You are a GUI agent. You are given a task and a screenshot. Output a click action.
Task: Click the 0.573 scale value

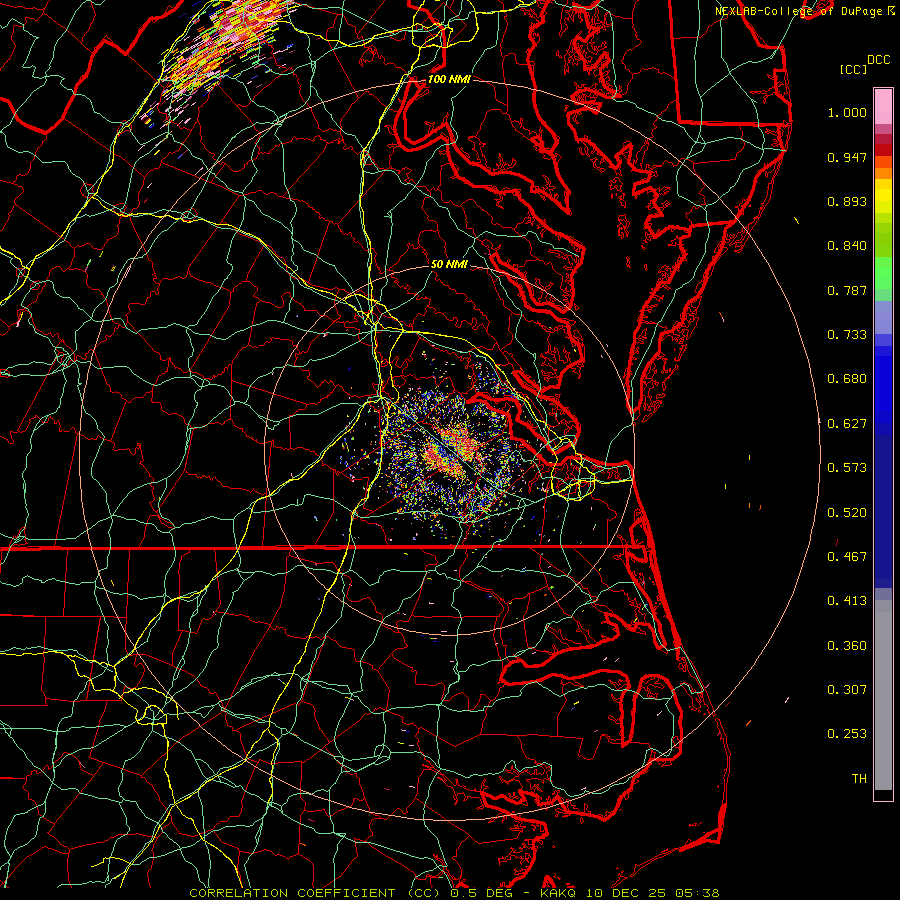pos(847,468)
